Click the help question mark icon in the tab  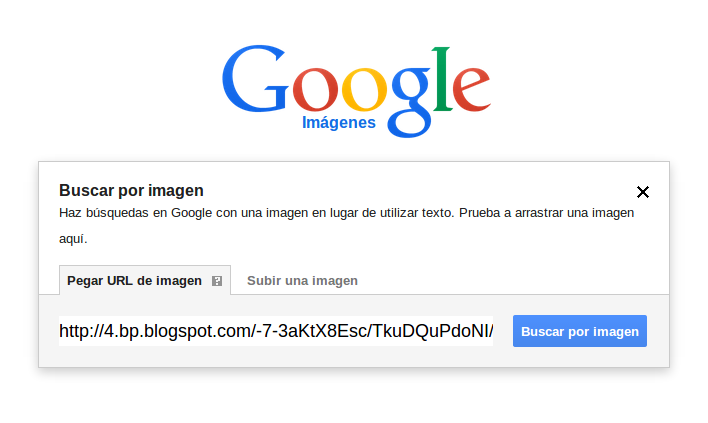pyautogui.click(x=217, y=281)
